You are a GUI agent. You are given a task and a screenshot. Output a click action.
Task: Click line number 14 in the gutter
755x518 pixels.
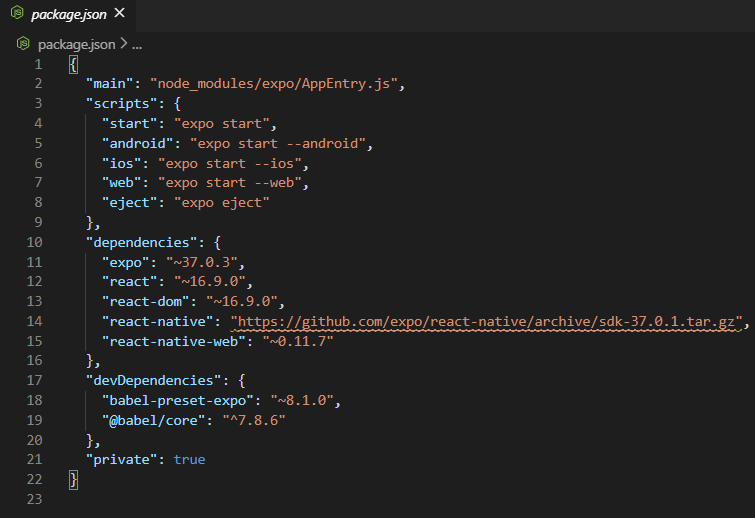pos(34,322)
